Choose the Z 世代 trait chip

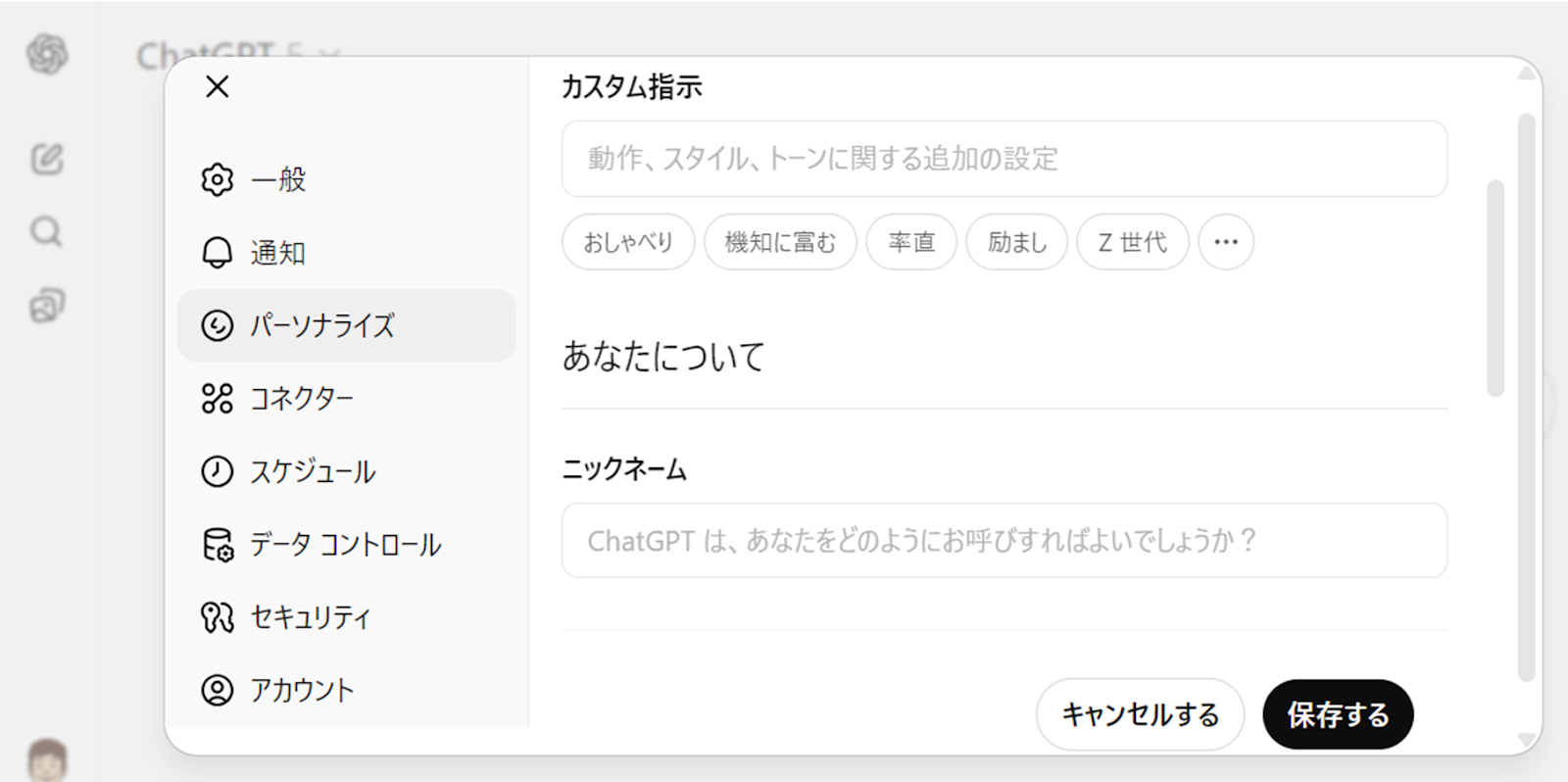click(1132, 242)
